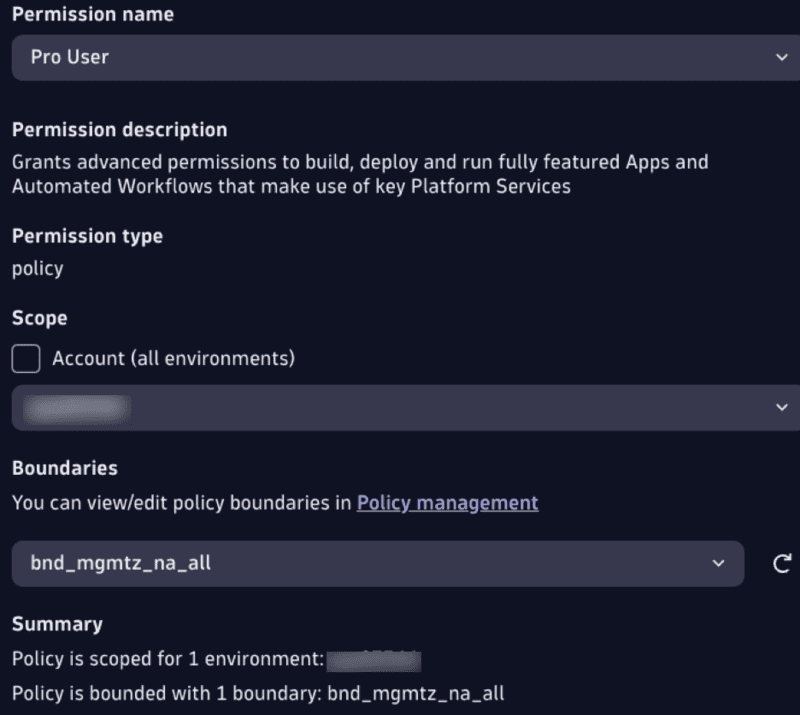
Task: Open the Permission name dropdown showing Pro User
Action: pos(400,58)
